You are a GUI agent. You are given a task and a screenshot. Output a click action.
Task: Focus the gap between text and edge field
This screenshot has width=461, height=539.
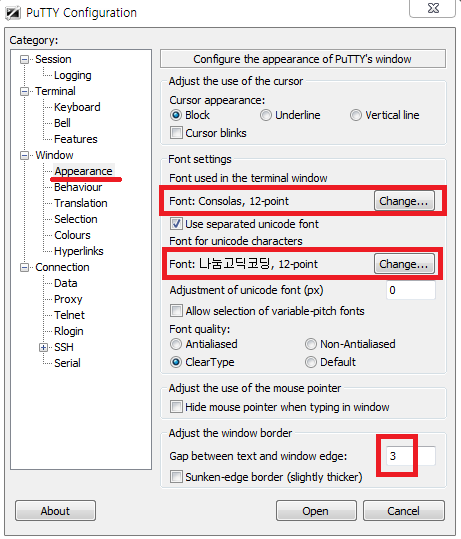point(411,456)
